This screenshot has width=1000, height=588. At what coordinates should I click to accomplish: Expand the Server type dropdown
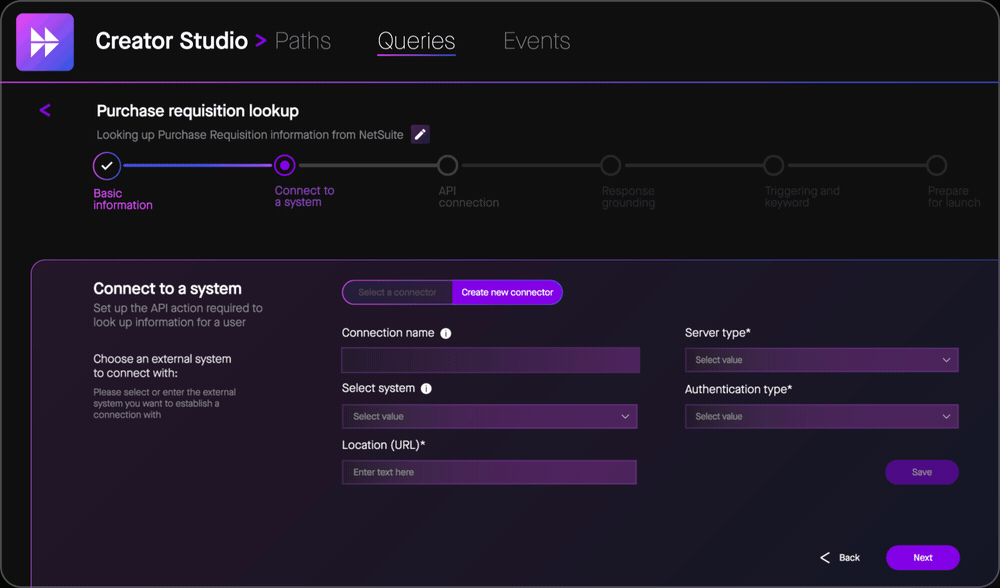point(821,359)
